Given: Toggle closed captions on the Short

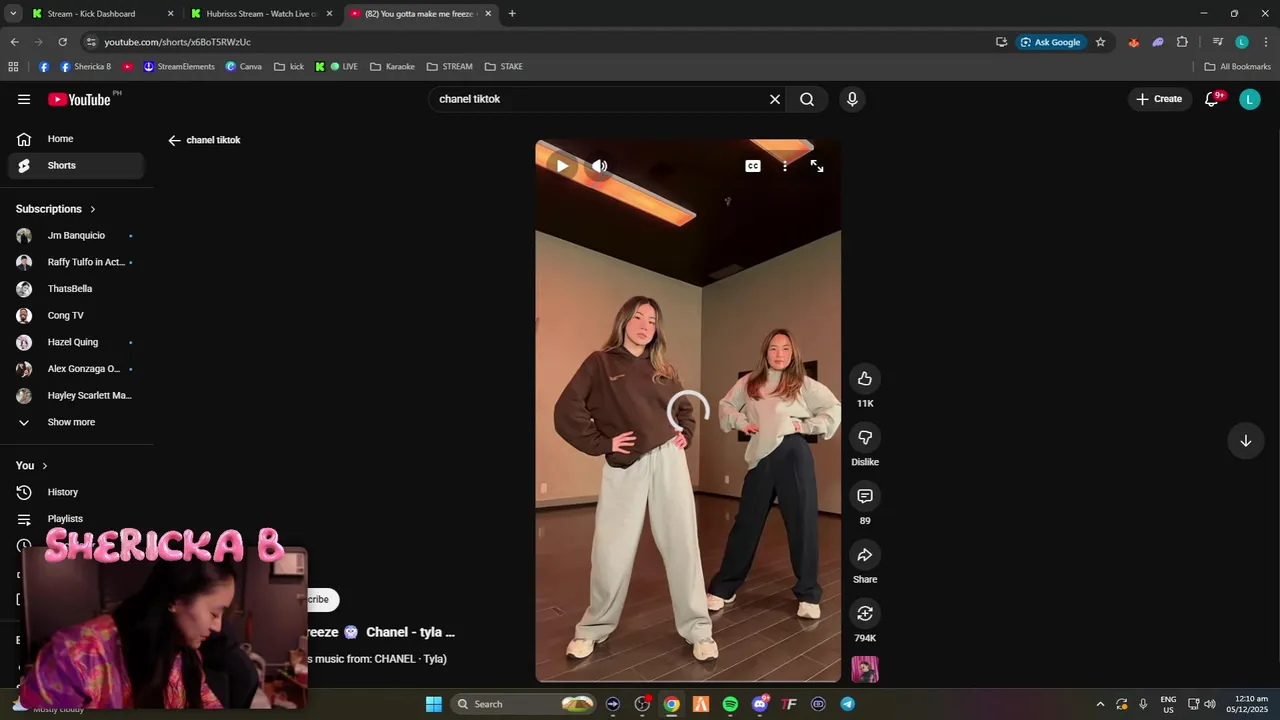Looking at the screenshot, I should coord(753,166).
